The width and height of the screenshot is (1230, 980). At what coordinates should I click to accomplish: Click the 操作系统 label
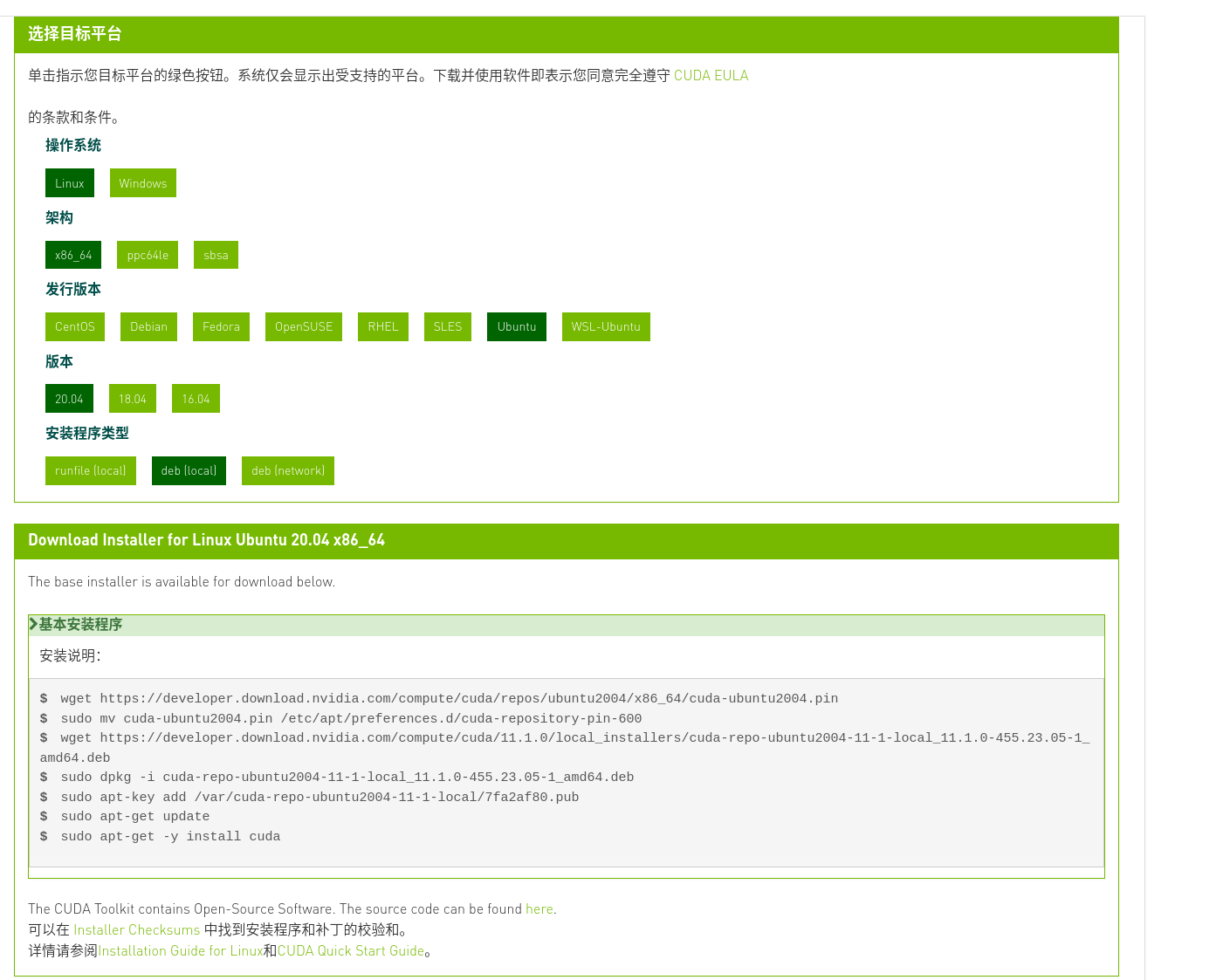pos(73,145)
